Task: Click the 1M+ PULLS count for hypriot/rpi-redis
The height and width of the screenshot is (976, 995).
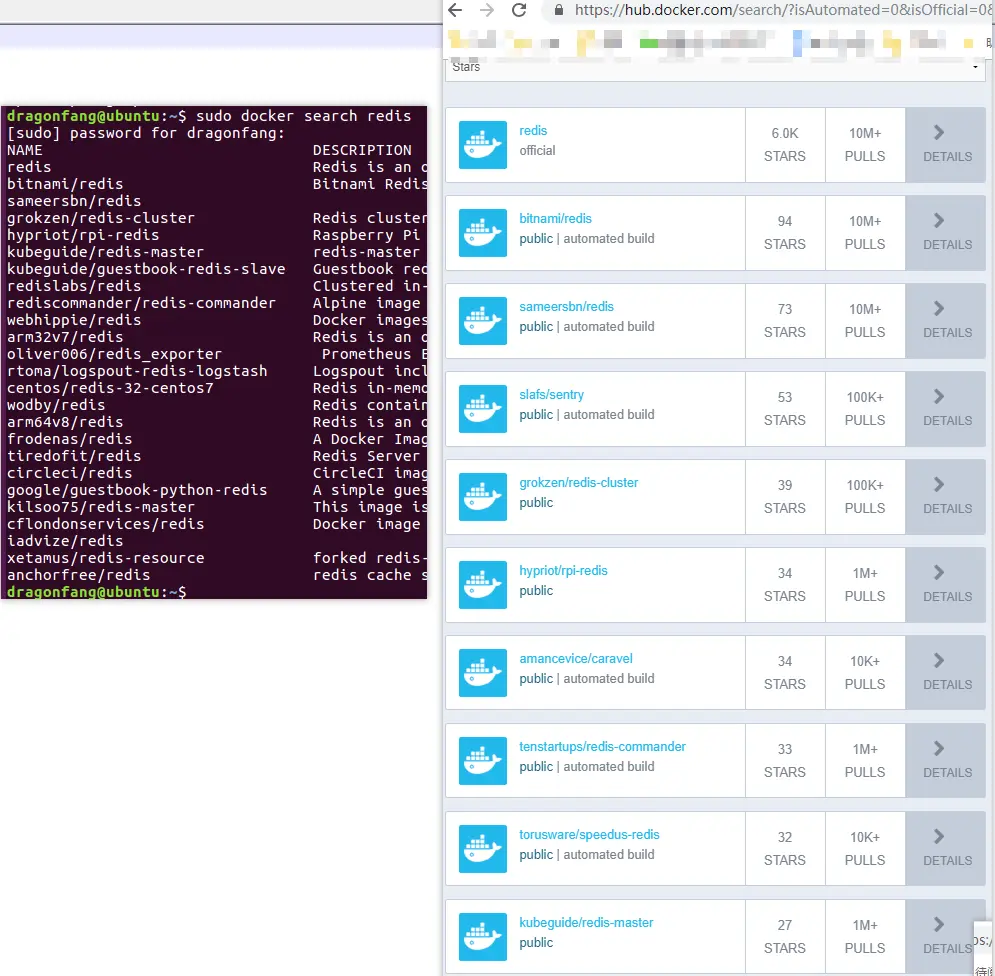Action: (865, 585)
